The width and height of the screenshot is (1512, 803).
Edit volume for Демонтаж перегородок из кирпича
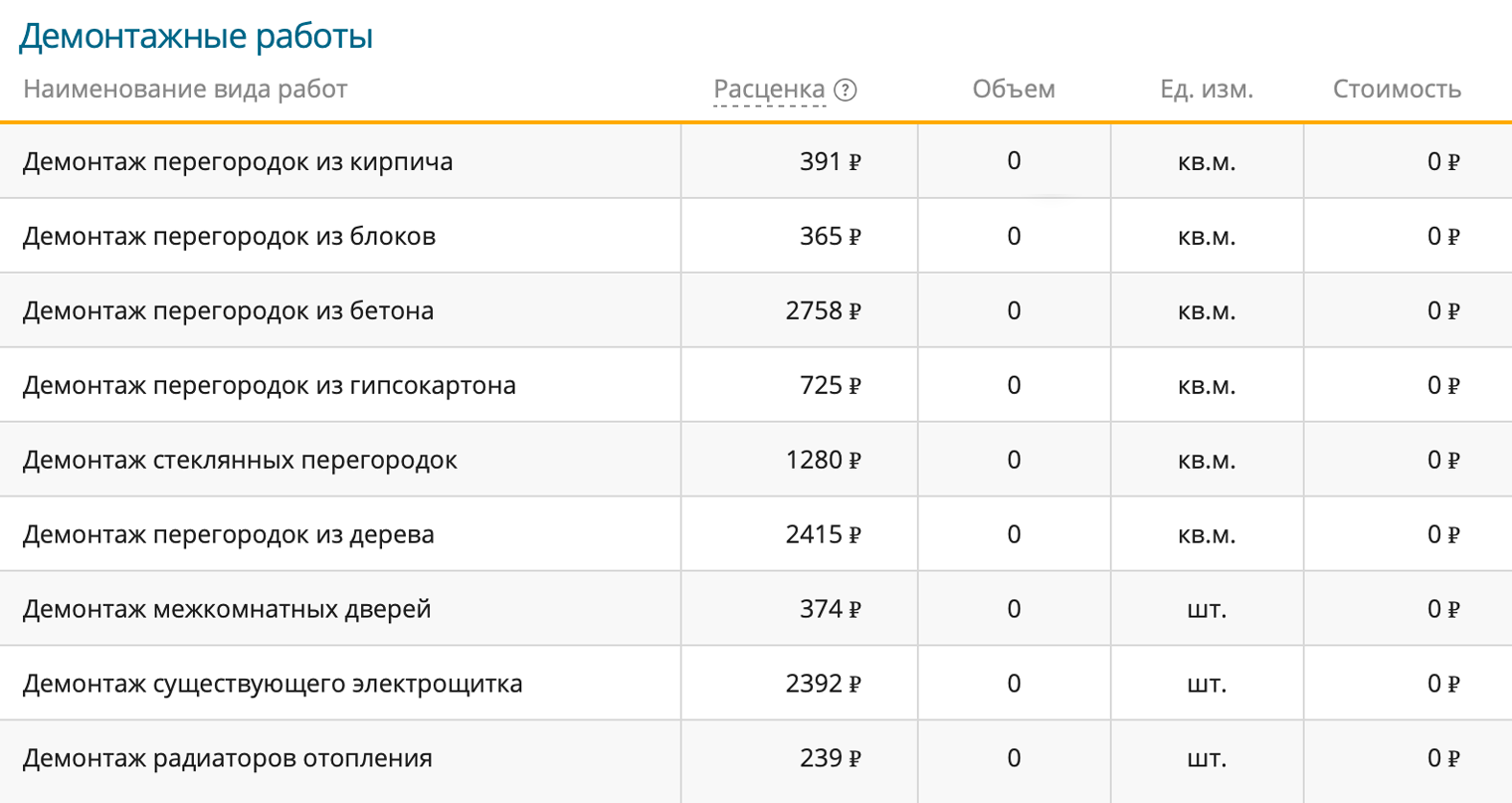coord(1015,160)
